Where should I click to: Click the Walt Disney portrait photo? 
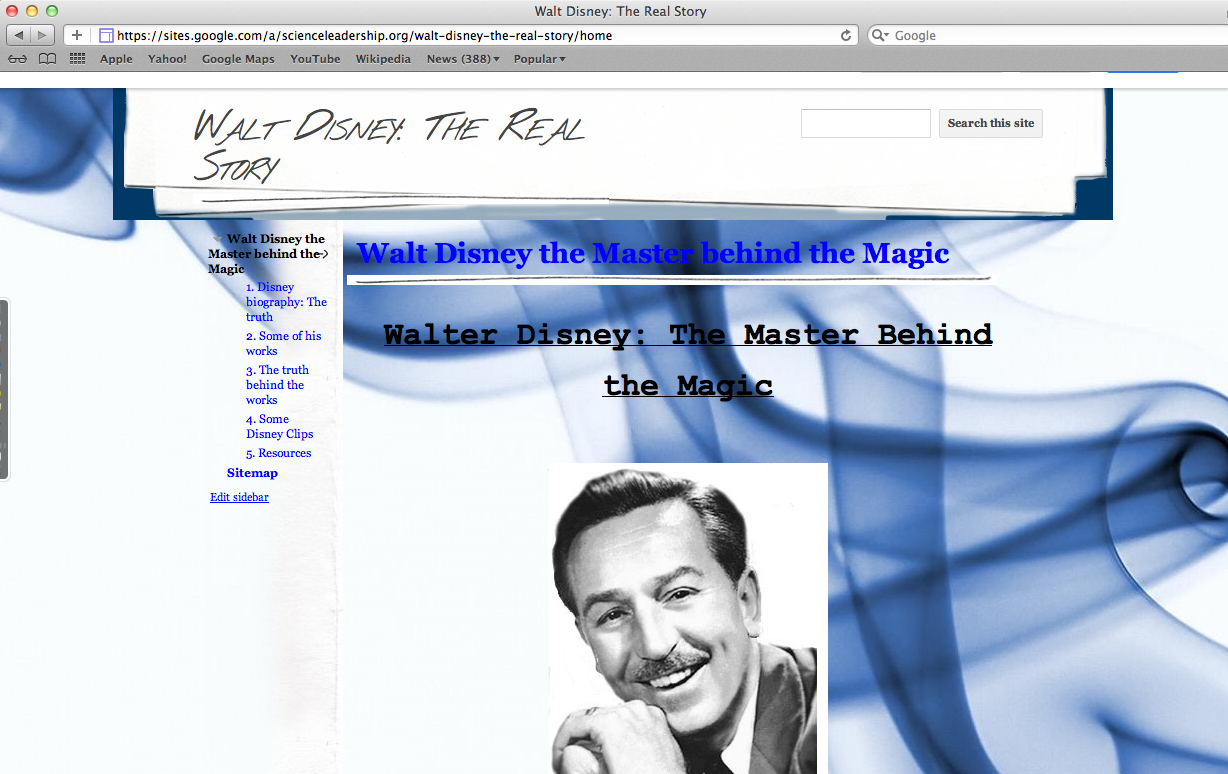click(x=687, y=618)
